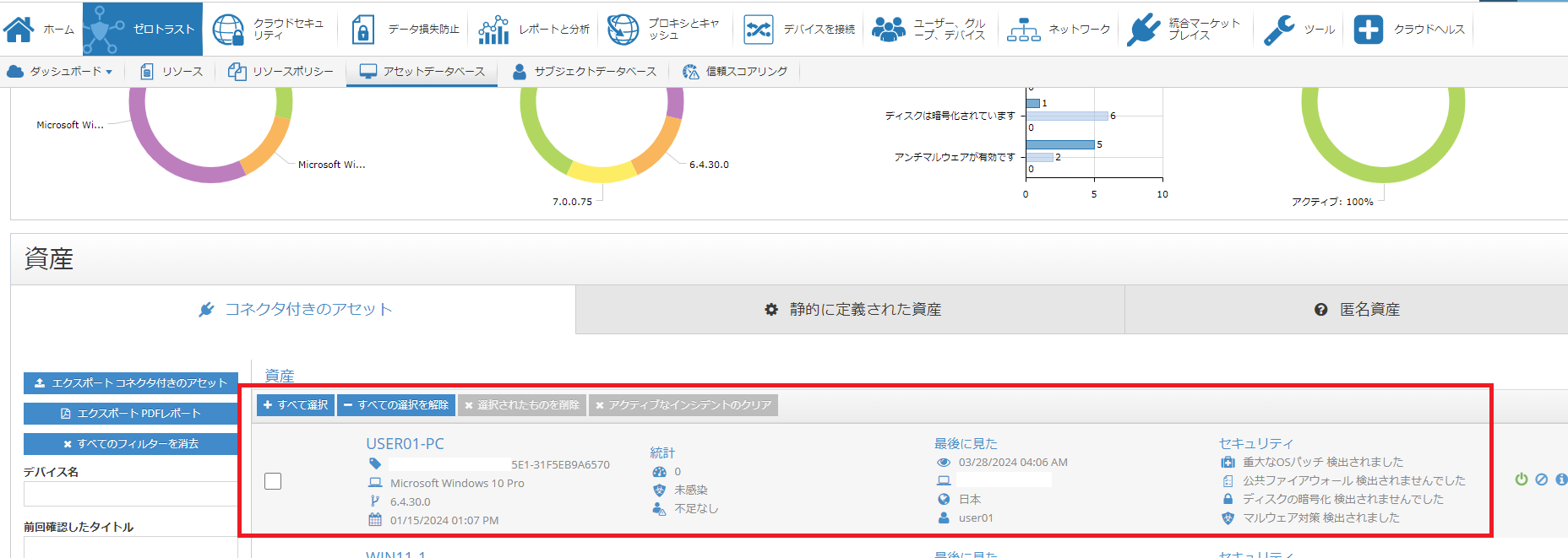Image resolution: width=1568 pixels, height=558 pixels.
Task: Open the ネットワーク menu
Action: tap(1059, 29)
